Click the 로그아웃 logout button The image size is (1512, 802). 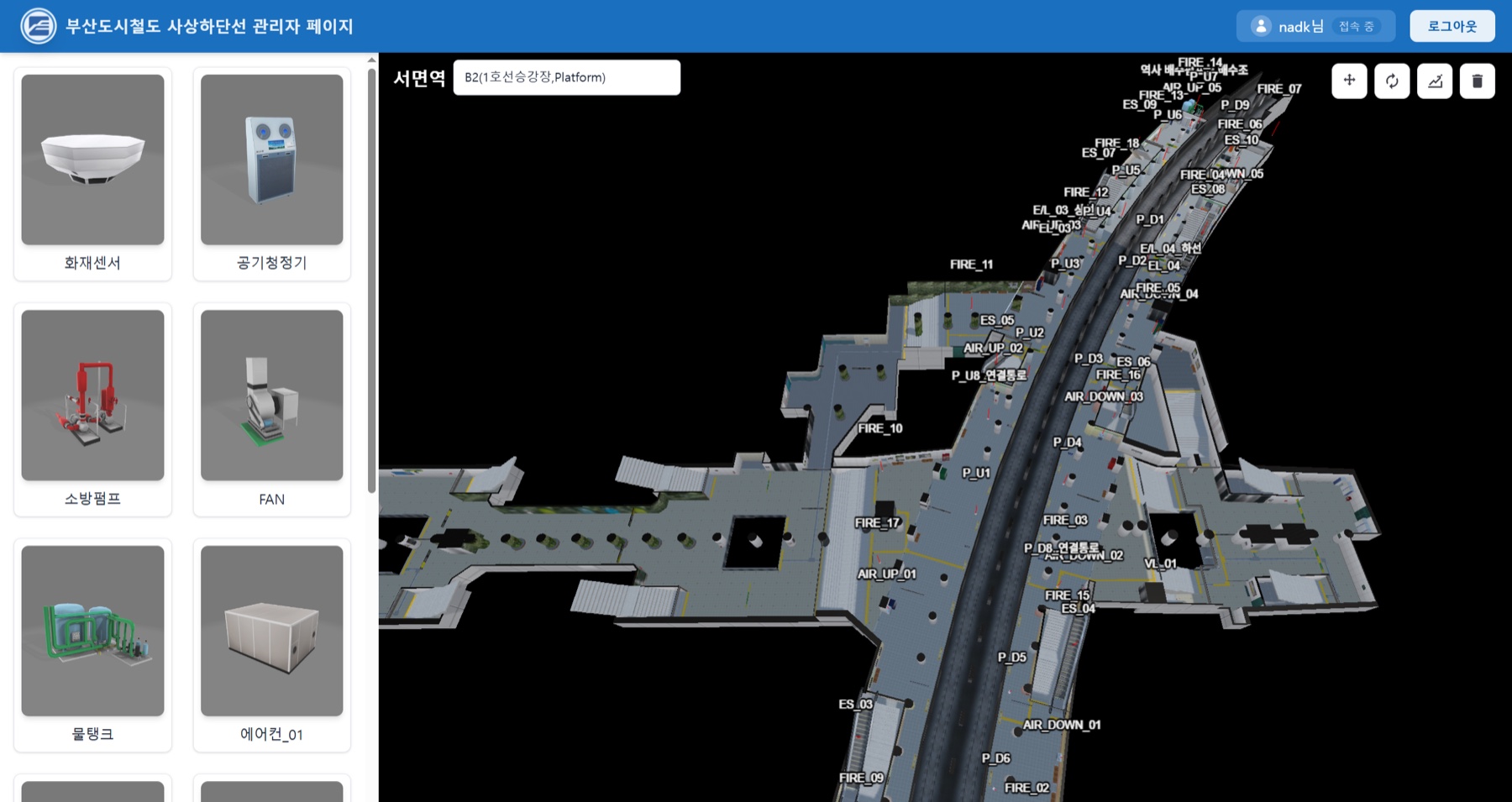coord(1452,26)
